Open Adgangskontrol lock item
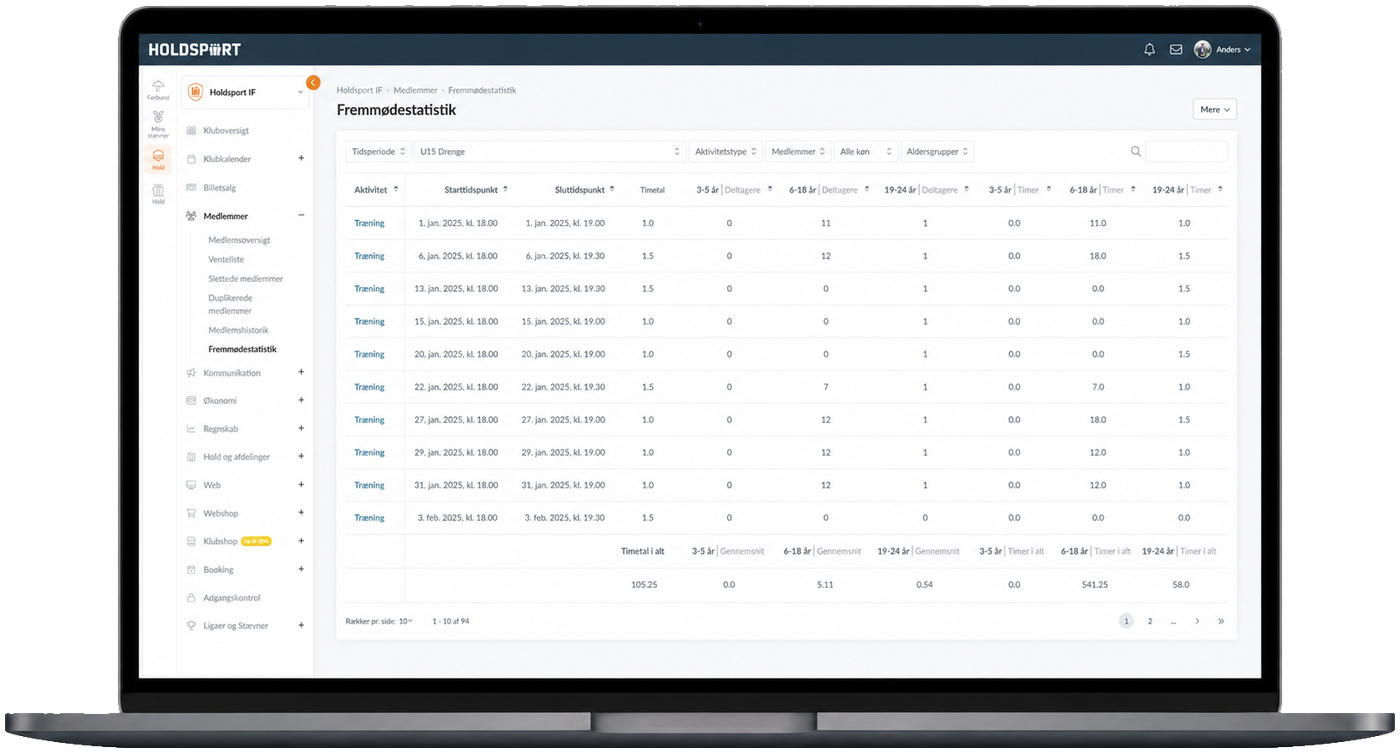 [231, 598]
